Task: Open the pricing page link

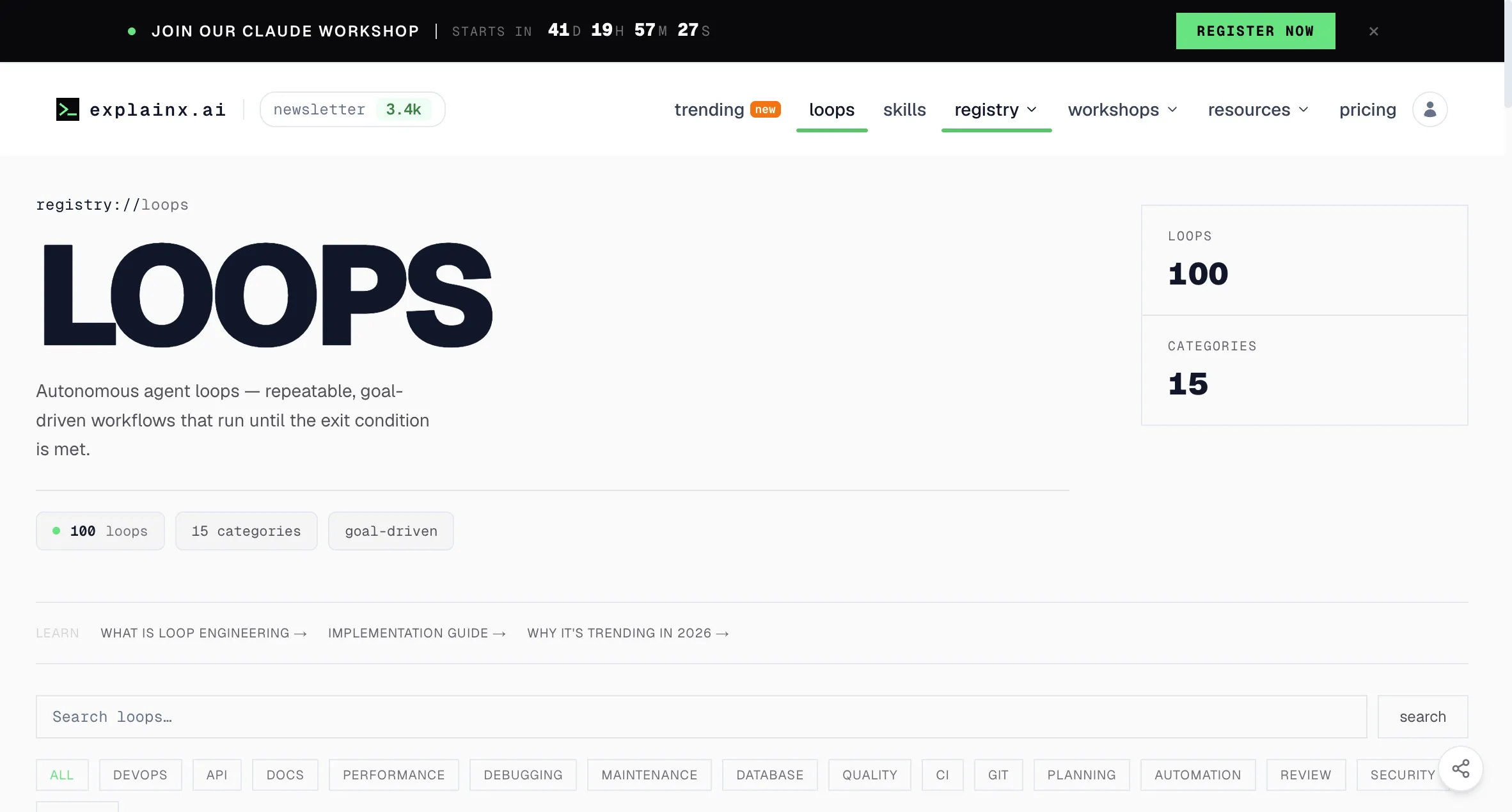Action: tap(1367, 109)
